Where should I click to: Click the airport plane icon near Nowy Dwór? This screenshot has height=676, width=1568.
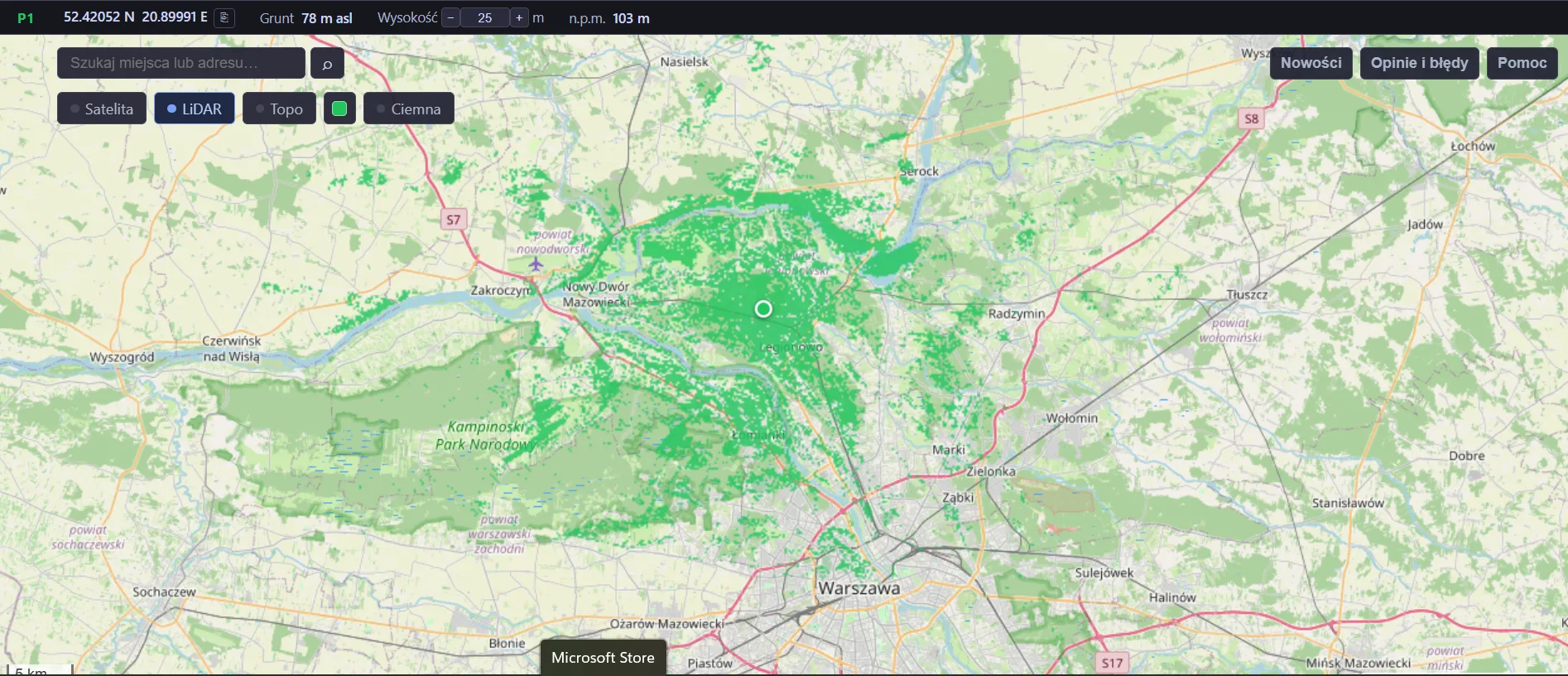[536, 264]
